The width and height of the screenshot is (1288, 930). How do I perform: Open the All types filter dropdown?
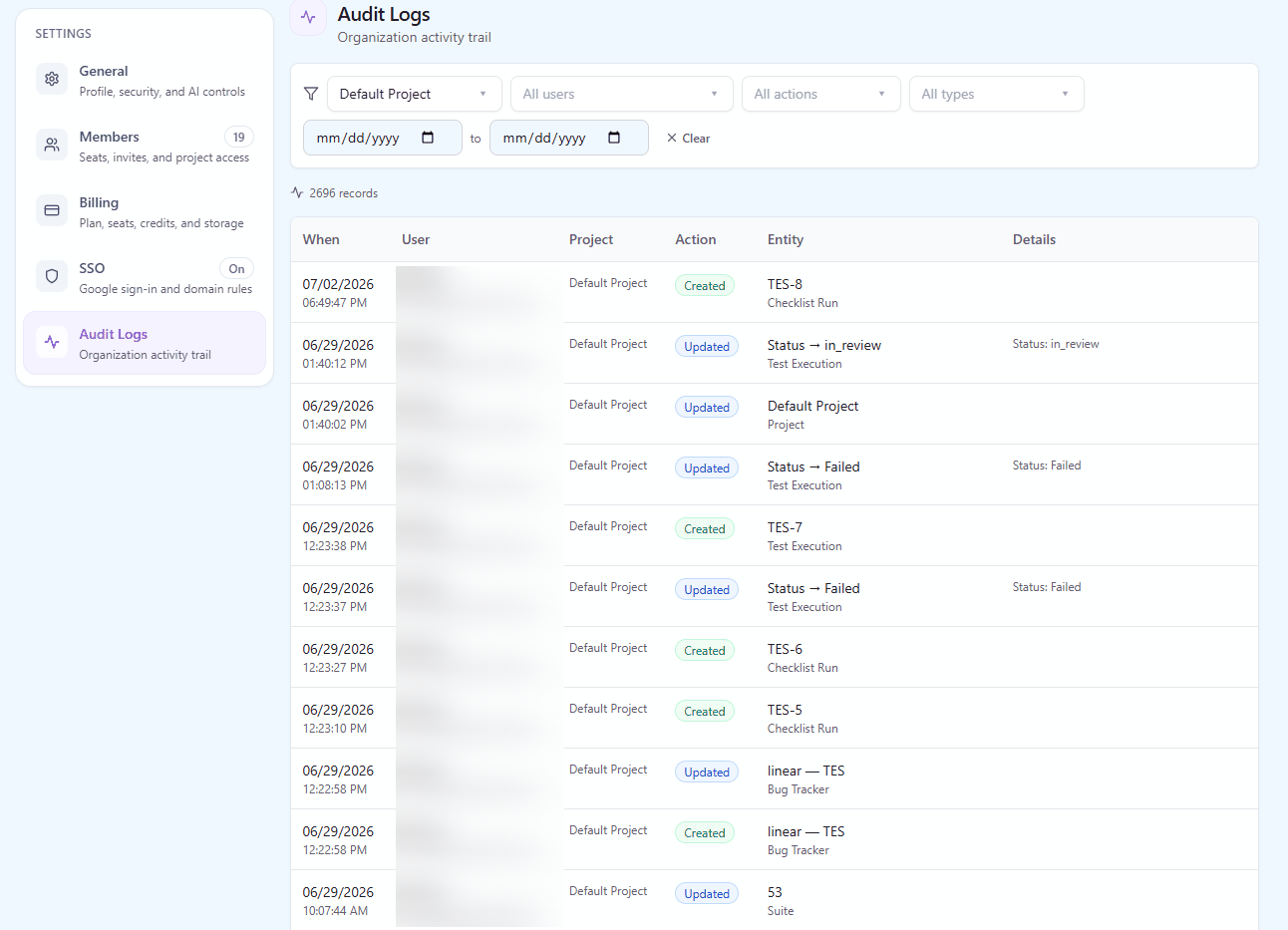(997, 94)
